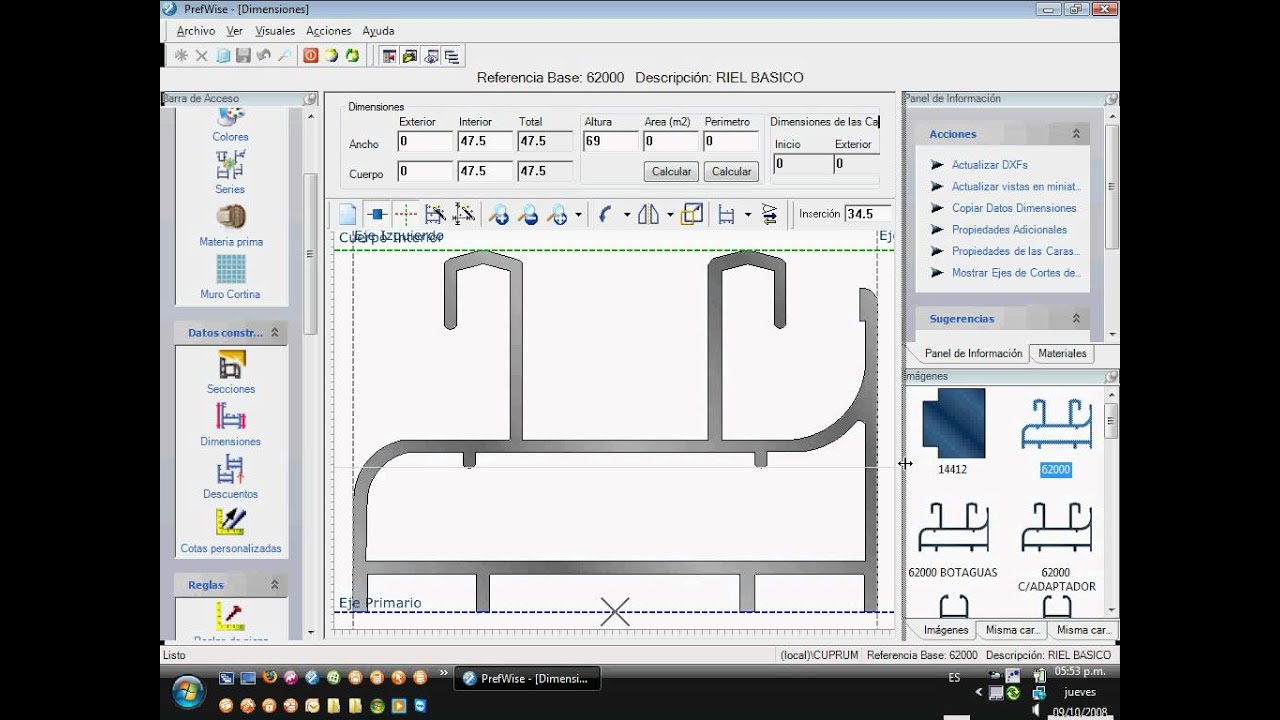Open the Series icon in sidebar
Image resolution: width=1280 pixels, height=720 pixels.
230,171
